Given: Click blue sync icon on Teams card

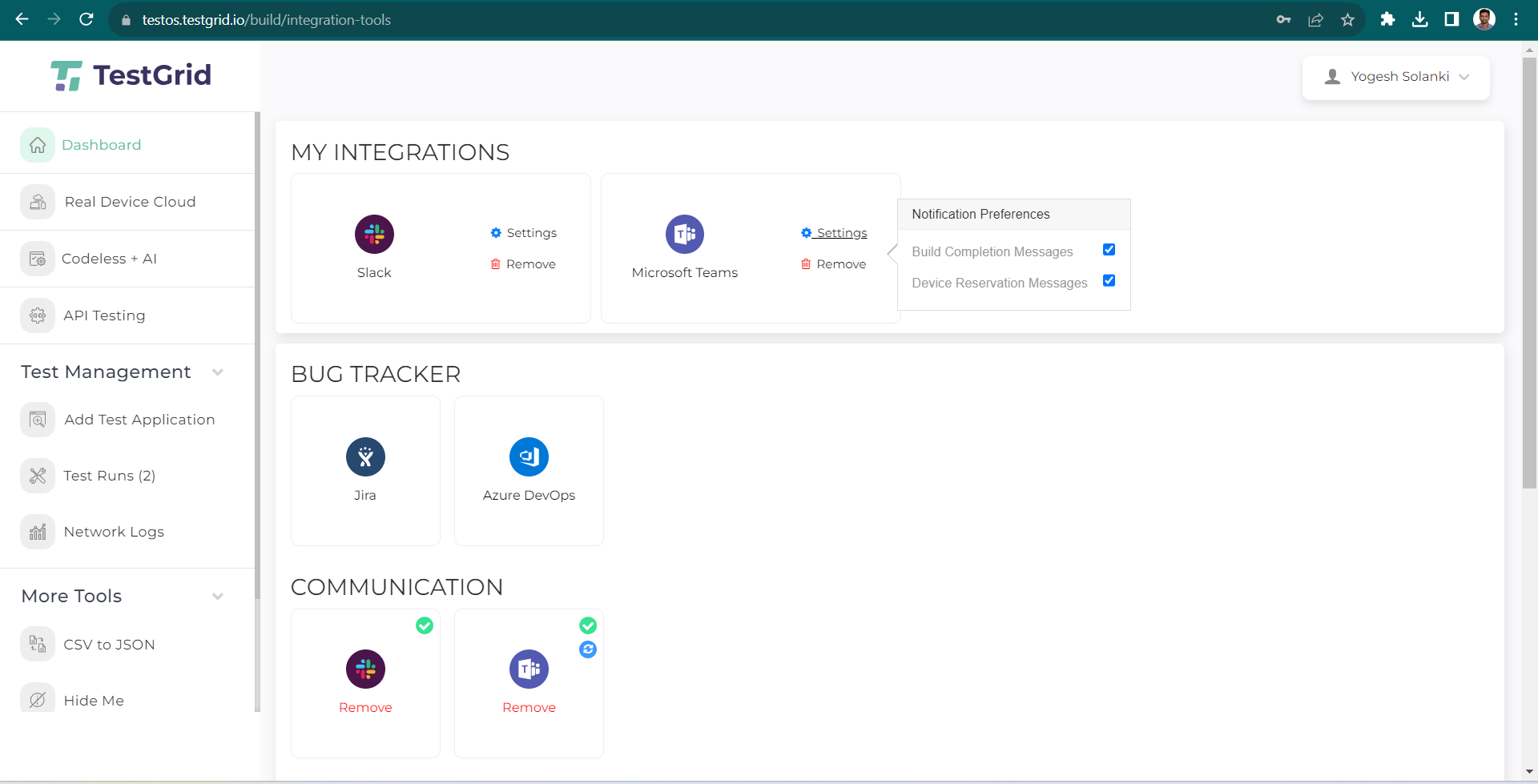Looking at the screenshot, I should click(588, 649).
